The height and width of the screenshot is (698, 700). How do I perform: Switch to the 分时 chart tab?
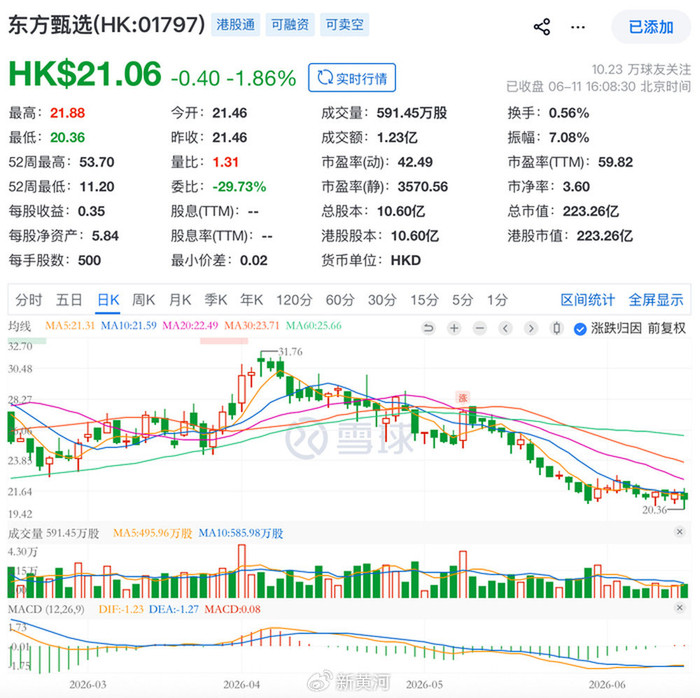29,300
